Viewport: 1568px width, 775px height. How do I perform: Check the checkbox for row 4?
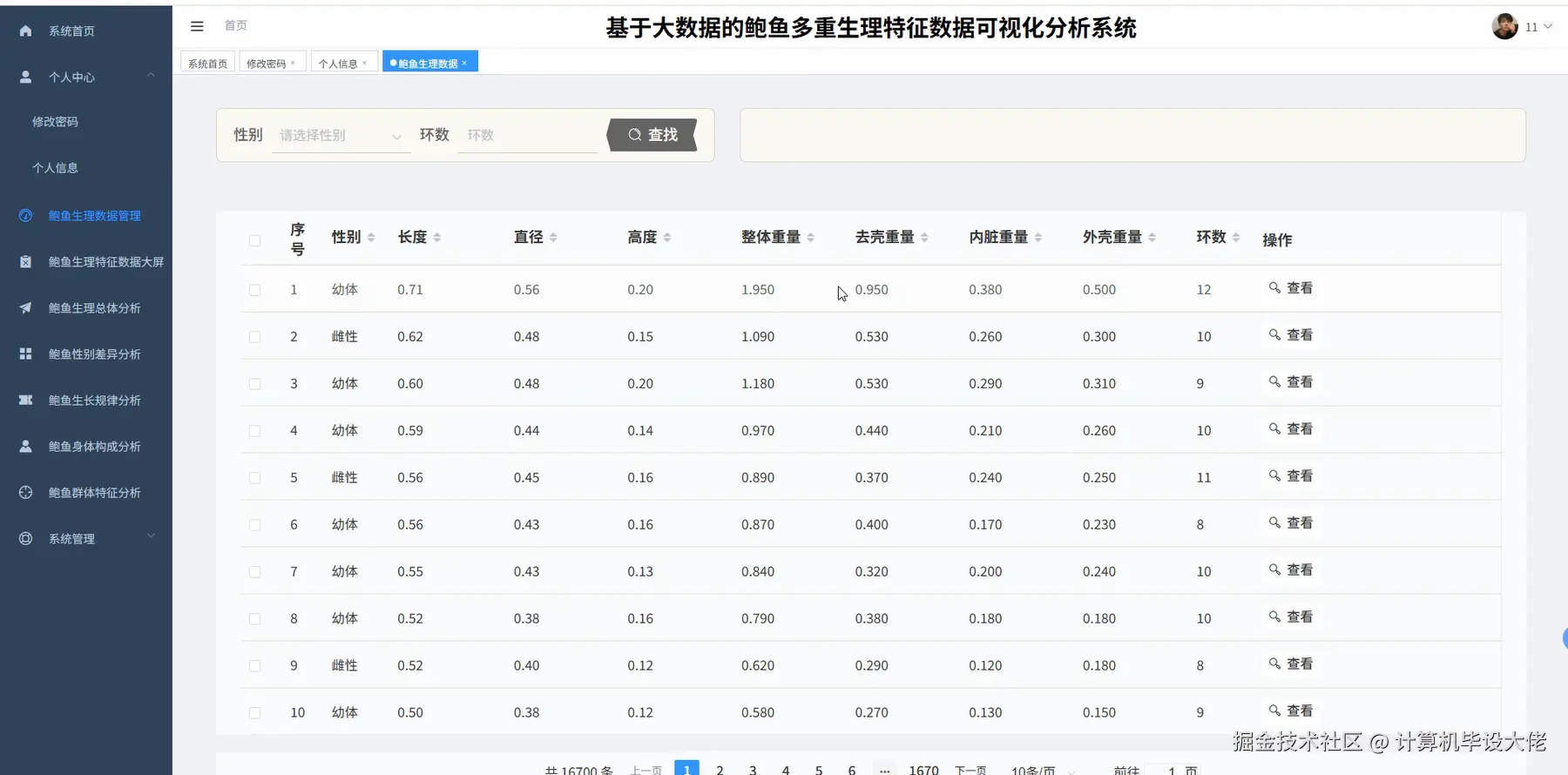tap(254, 431)
